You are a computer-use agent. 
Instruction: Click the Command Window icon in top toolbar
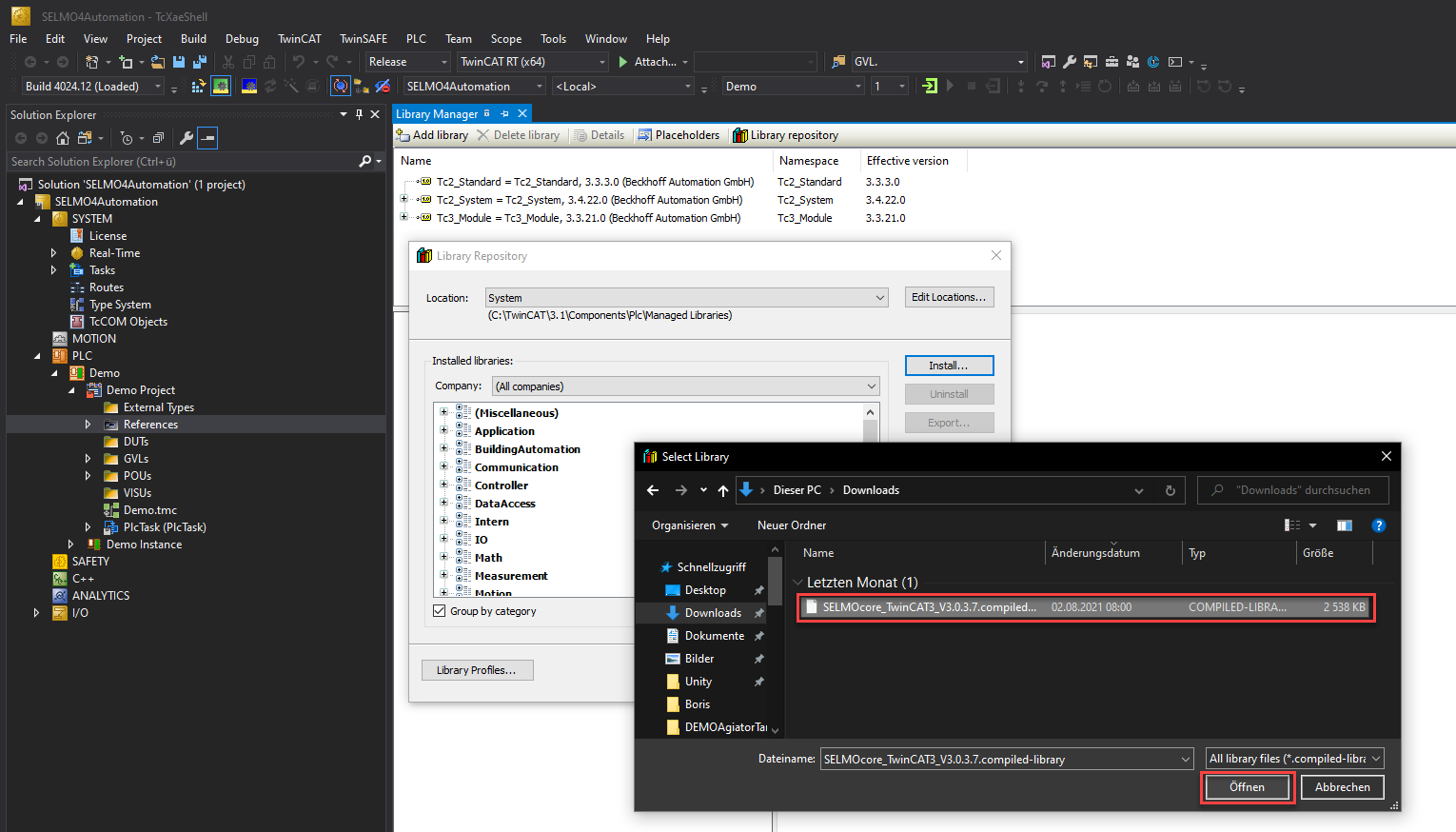pos(1175,62)
